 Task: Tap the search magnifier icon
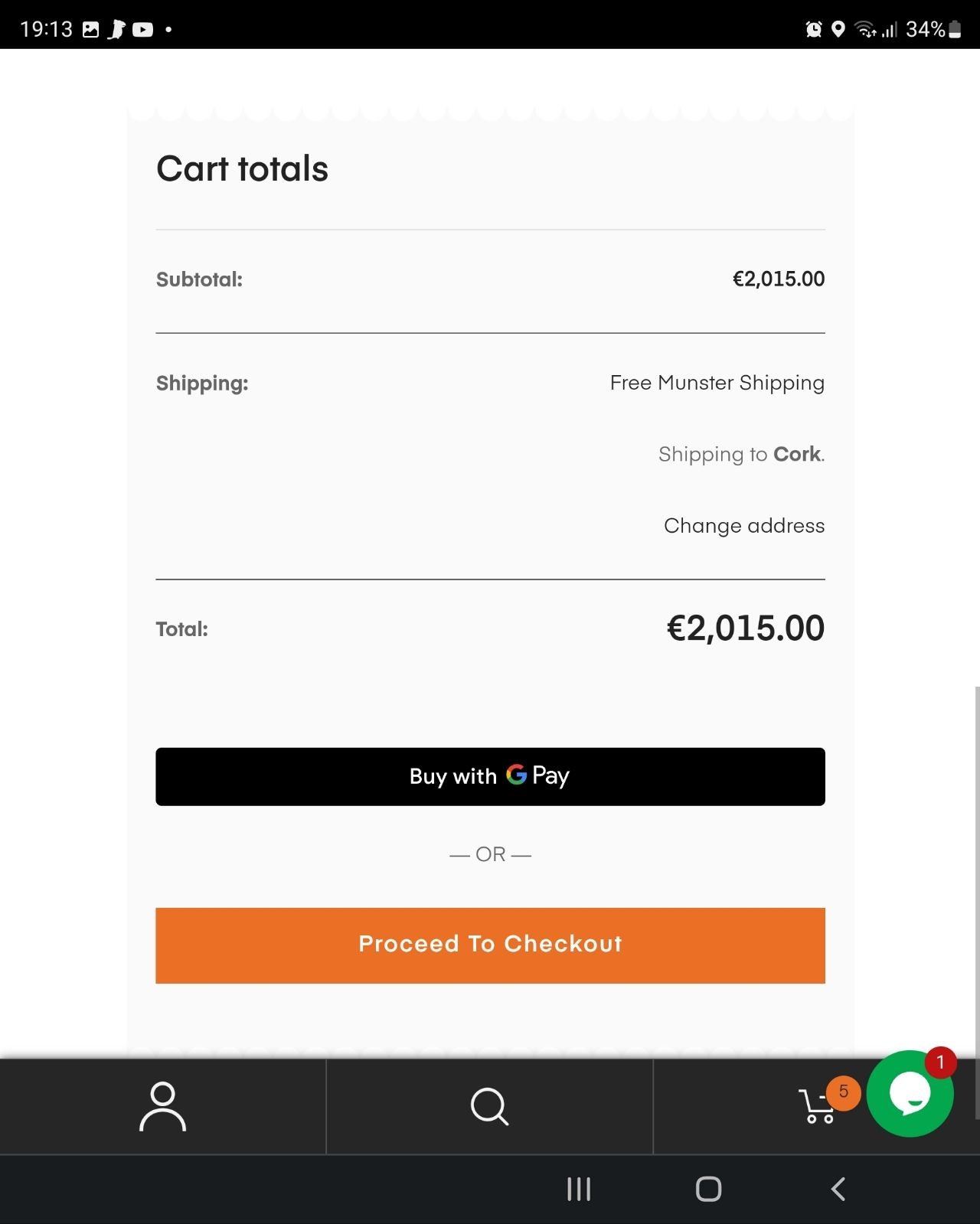coord(489,1106)
